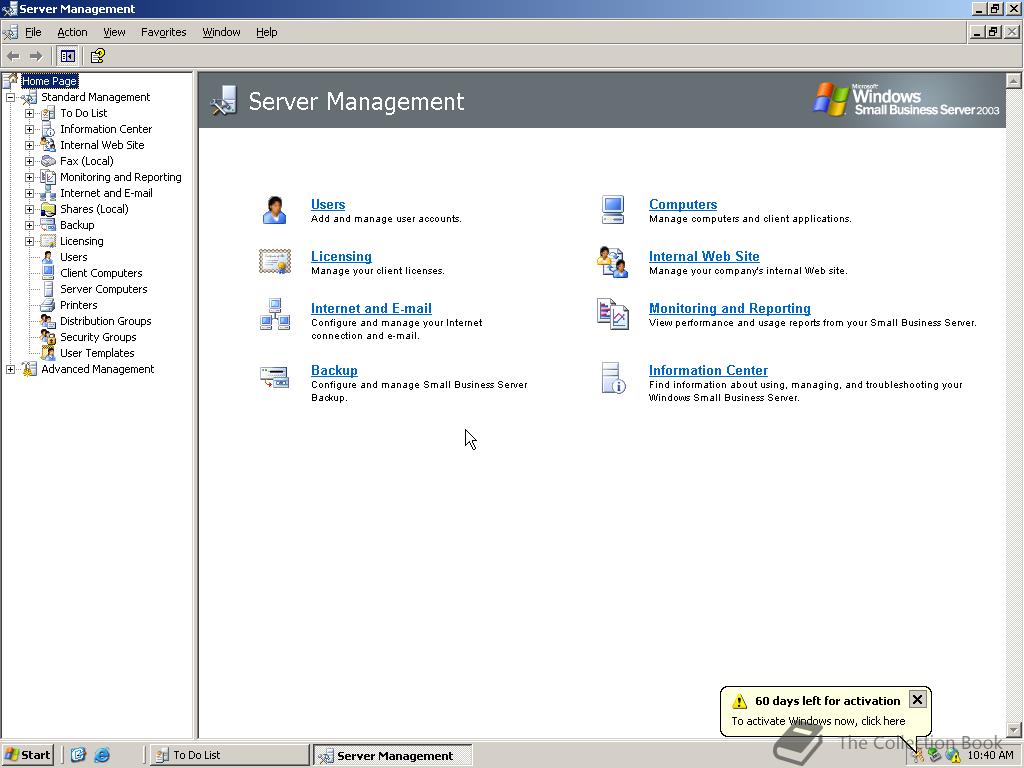Viewport: 1024px width, 768px height.
Task: Launch Internet Explorer from quick launch
Action: (x=102, y=755)
